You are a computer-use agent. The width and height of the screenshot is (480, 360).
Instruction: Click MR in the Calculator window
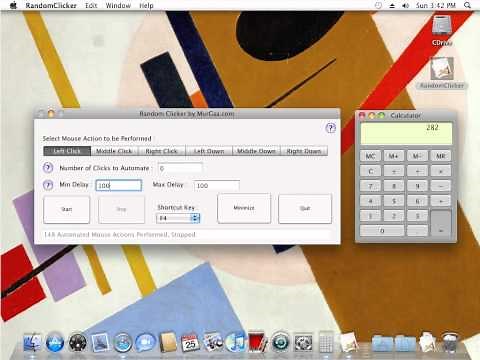pos(441,156)
